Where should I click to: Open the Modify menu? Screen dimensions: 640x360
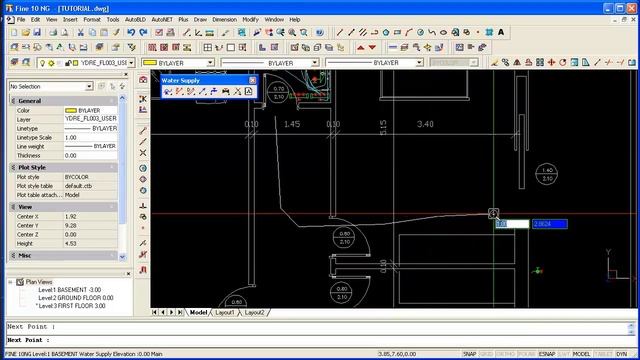250,20
